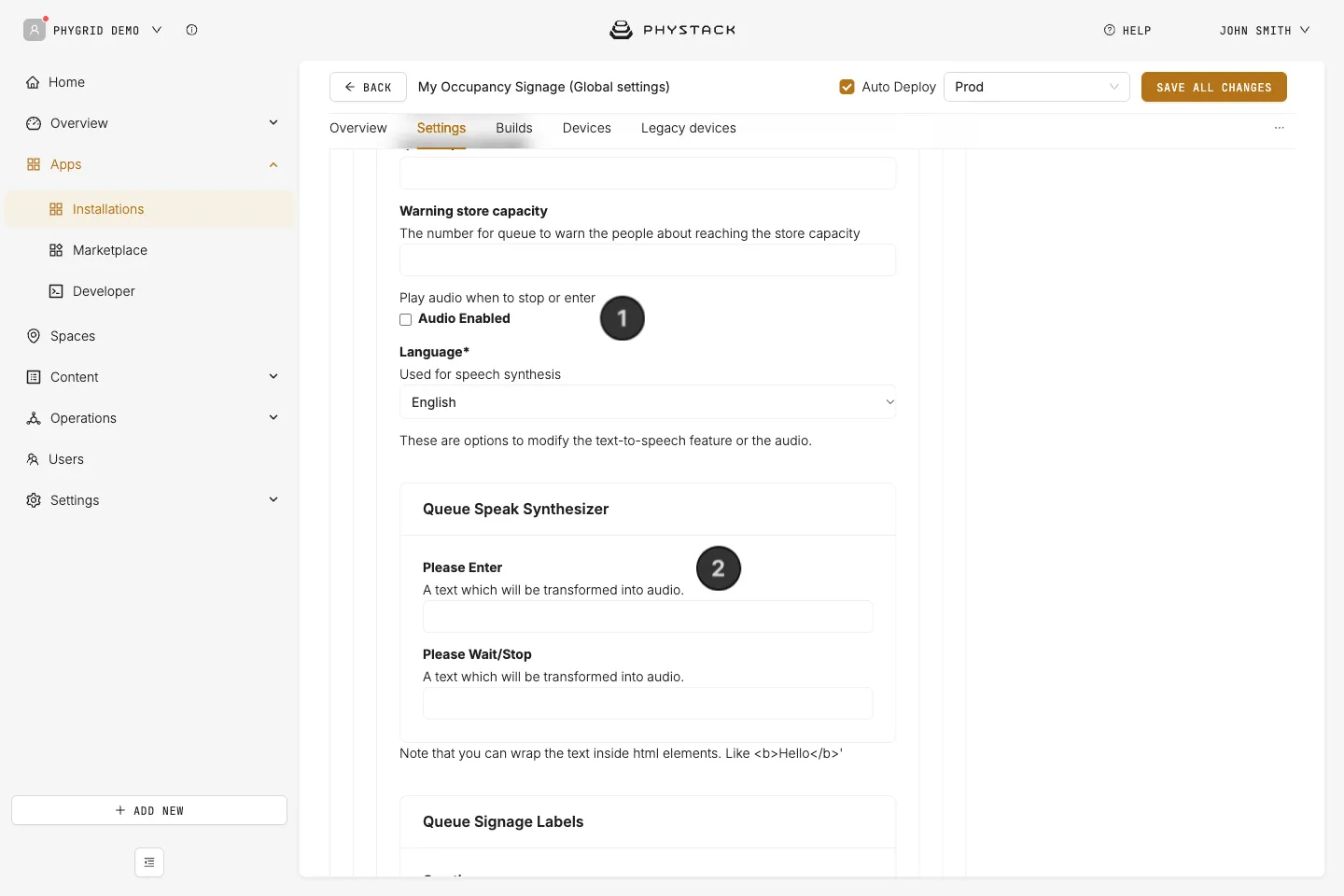
Task: Click the Overview gauge icon in sidebar
Action: 34,123
